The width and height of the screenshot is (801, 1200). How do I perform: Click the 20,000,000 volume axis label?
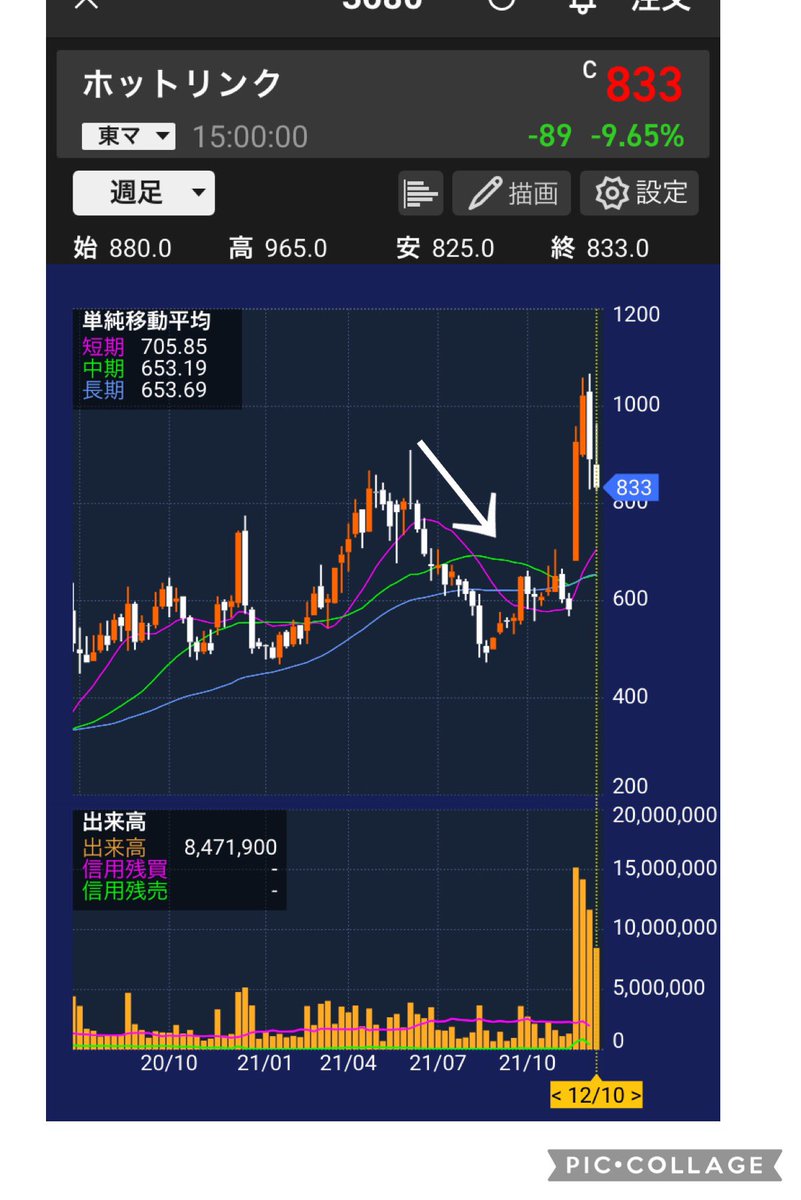point(664,815)
